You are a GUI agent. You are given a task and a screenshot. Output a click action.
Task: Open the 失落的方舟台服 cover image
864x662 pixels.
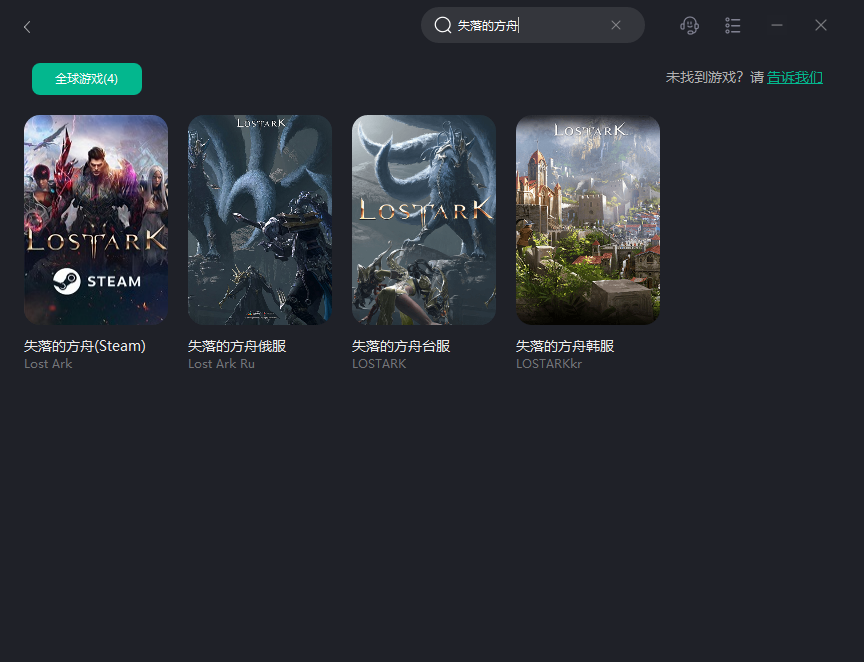click(x=424, y=219)
